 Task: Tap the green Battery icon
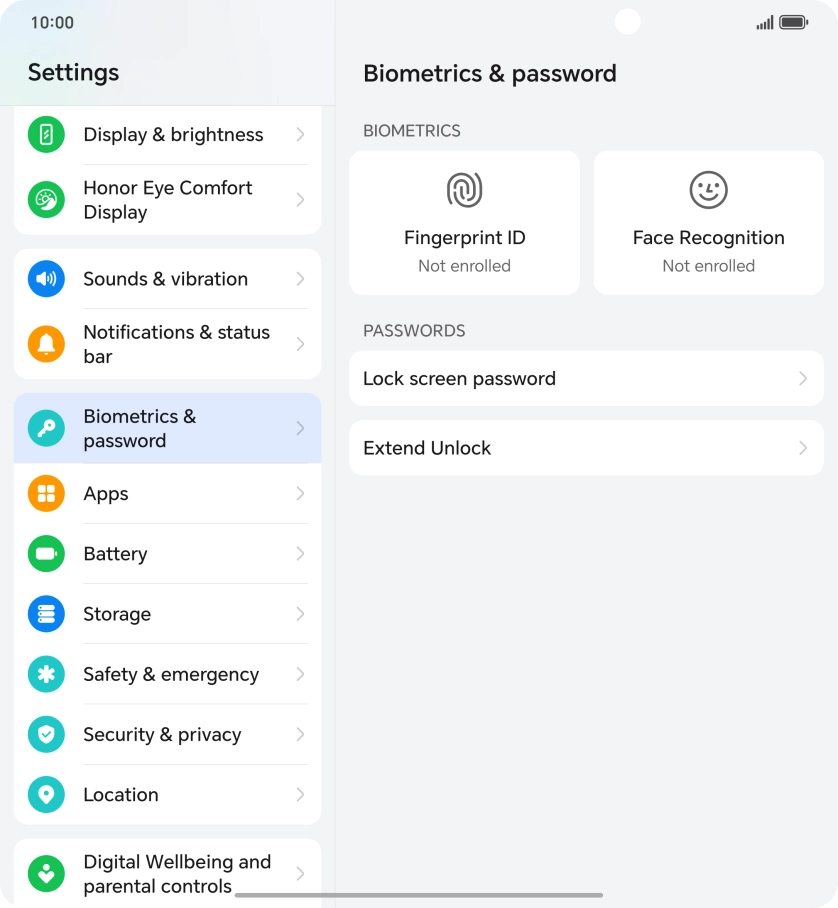[x=46, y=554]
